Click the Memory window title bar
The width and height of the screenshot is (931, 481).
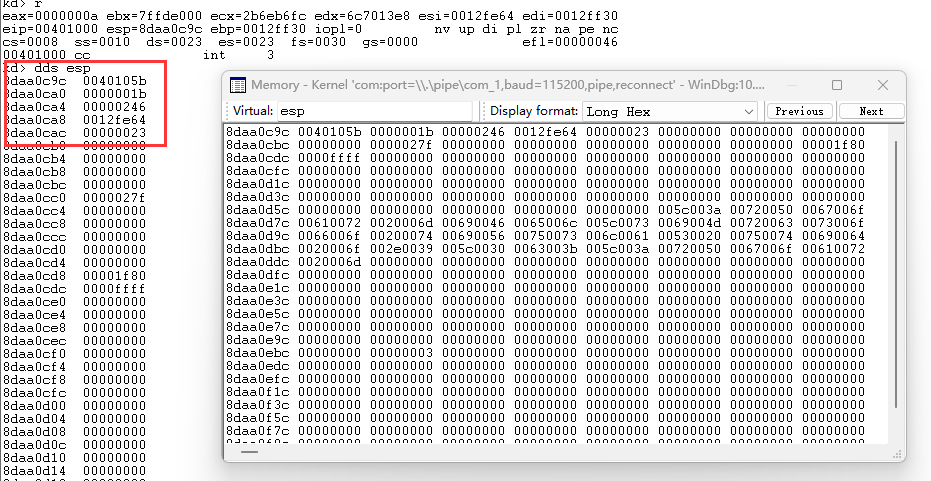(500, 86)
